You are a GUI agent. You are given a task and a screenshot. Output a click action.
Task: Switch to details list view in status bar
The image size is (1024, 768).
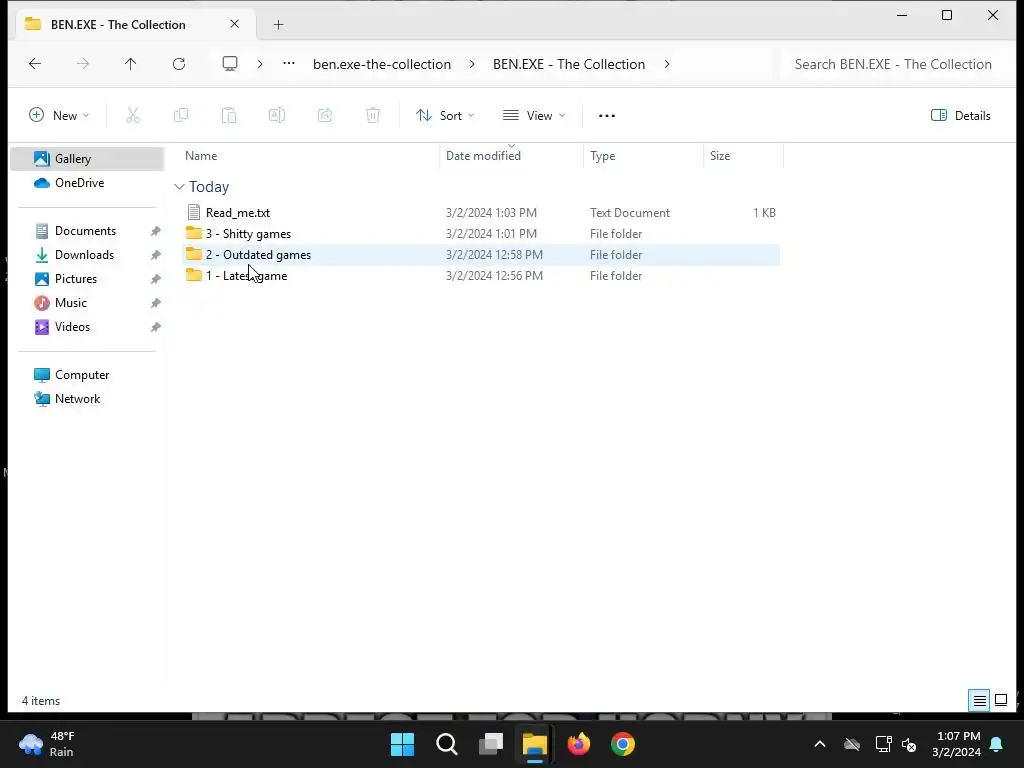pos(980,701)
